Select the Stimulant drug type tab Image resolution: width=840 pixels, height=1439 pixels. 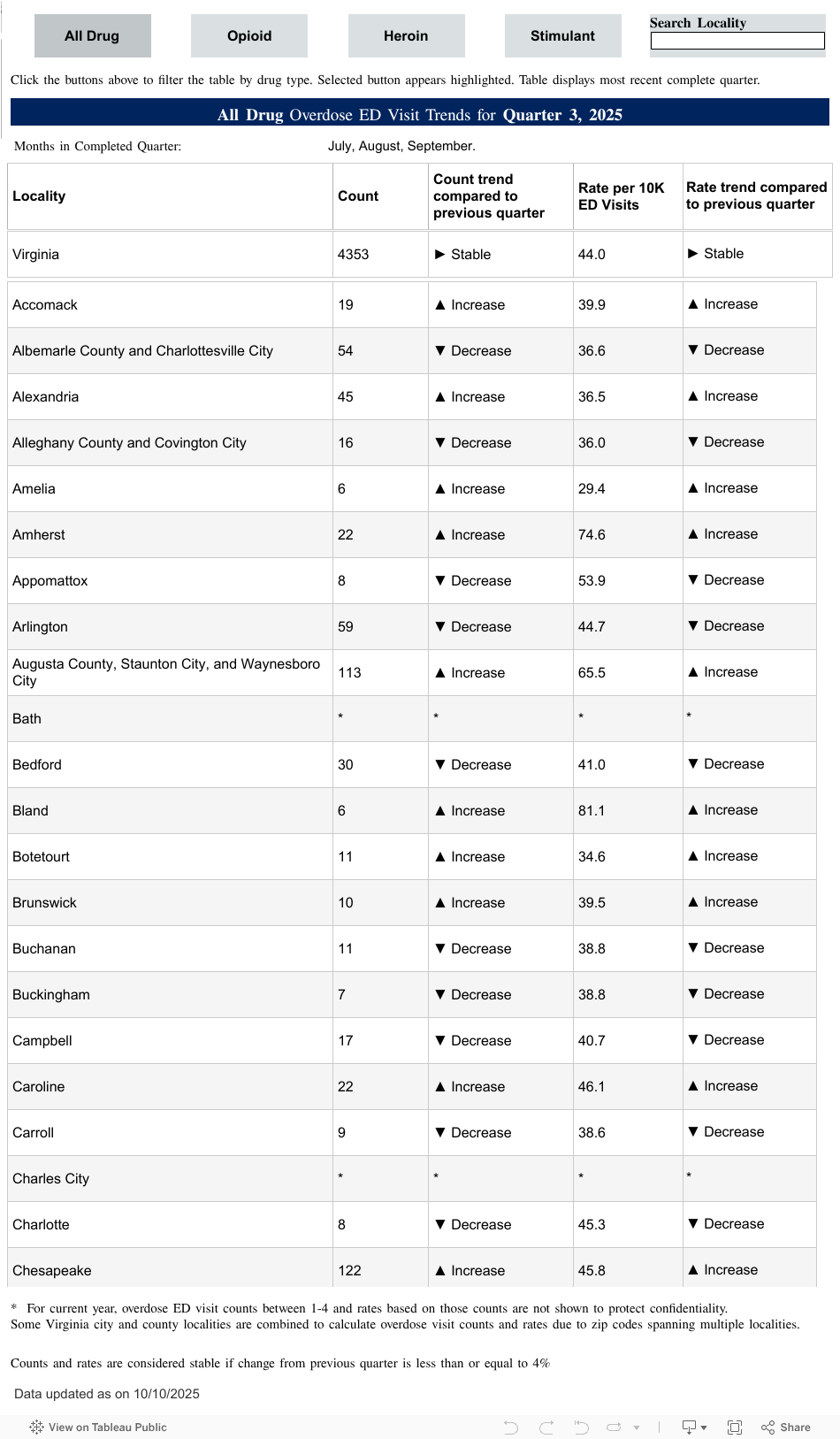[562, 36]
